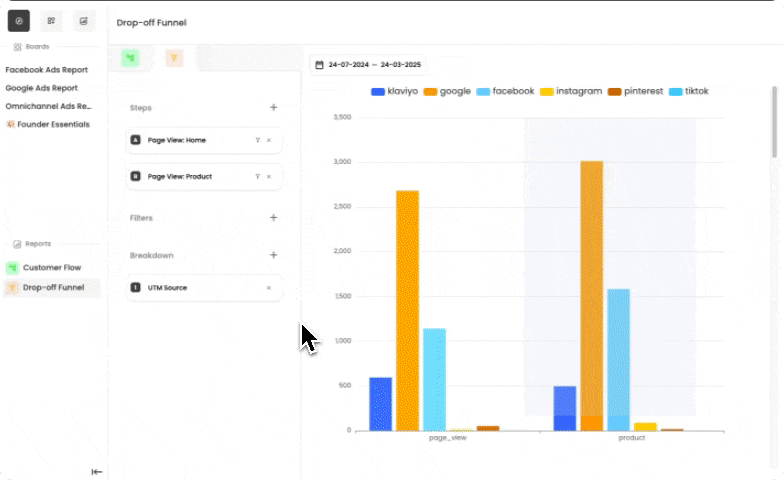Toggle the facebook legend series
This screenshot has width=784, height=480.
coord(506,92)
